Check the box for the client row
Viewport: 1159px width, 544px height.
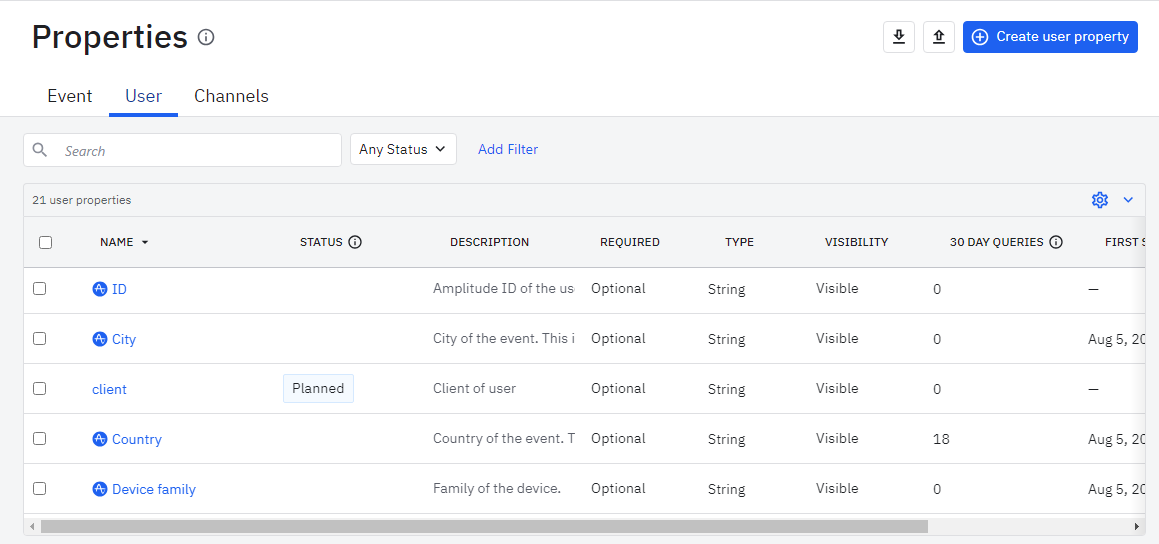coord(40,388)
